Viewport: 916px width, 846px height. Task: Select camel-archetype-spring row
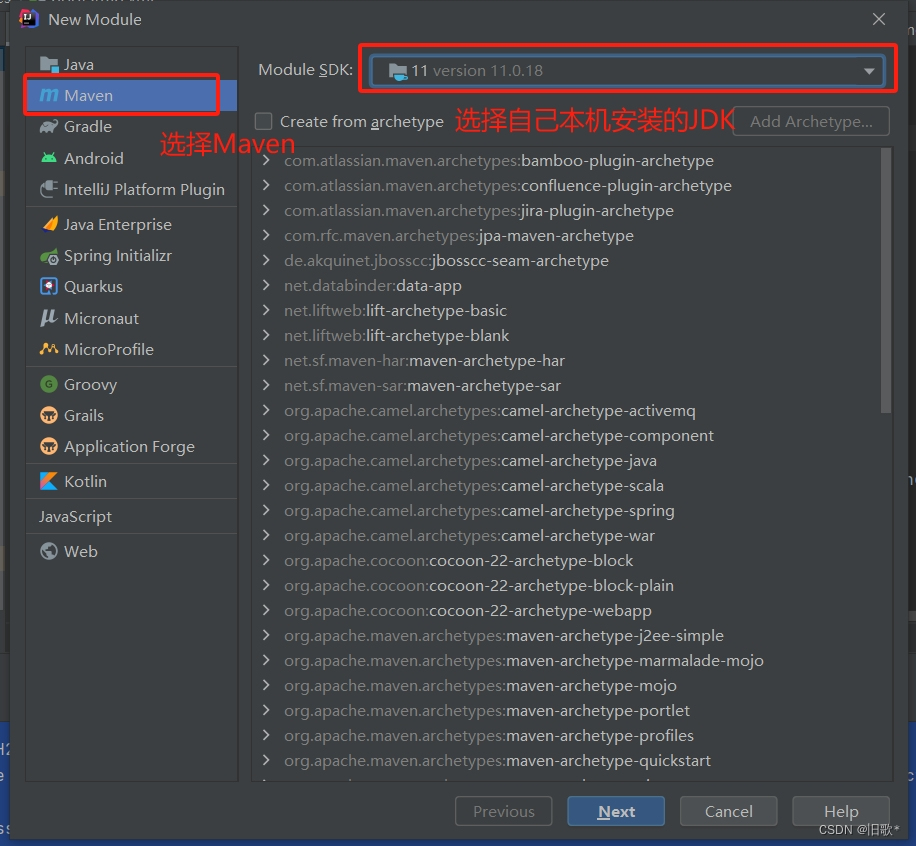tap(567, 511)
